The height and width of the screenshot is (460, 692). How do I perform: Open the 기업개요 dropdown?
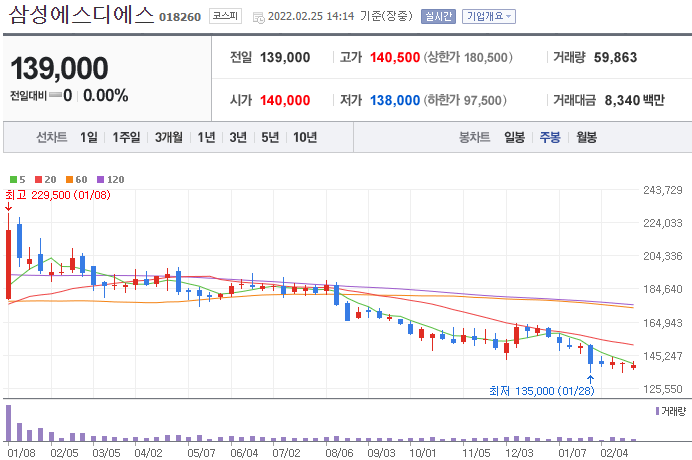[489, 16]
